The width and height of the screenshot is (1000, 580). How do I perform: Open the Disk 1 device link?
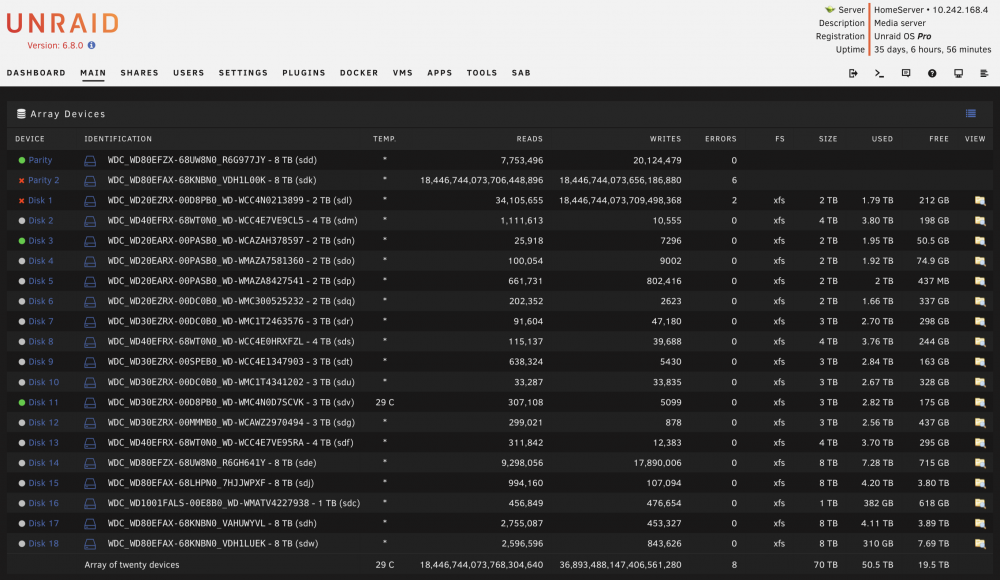(40, 200)
